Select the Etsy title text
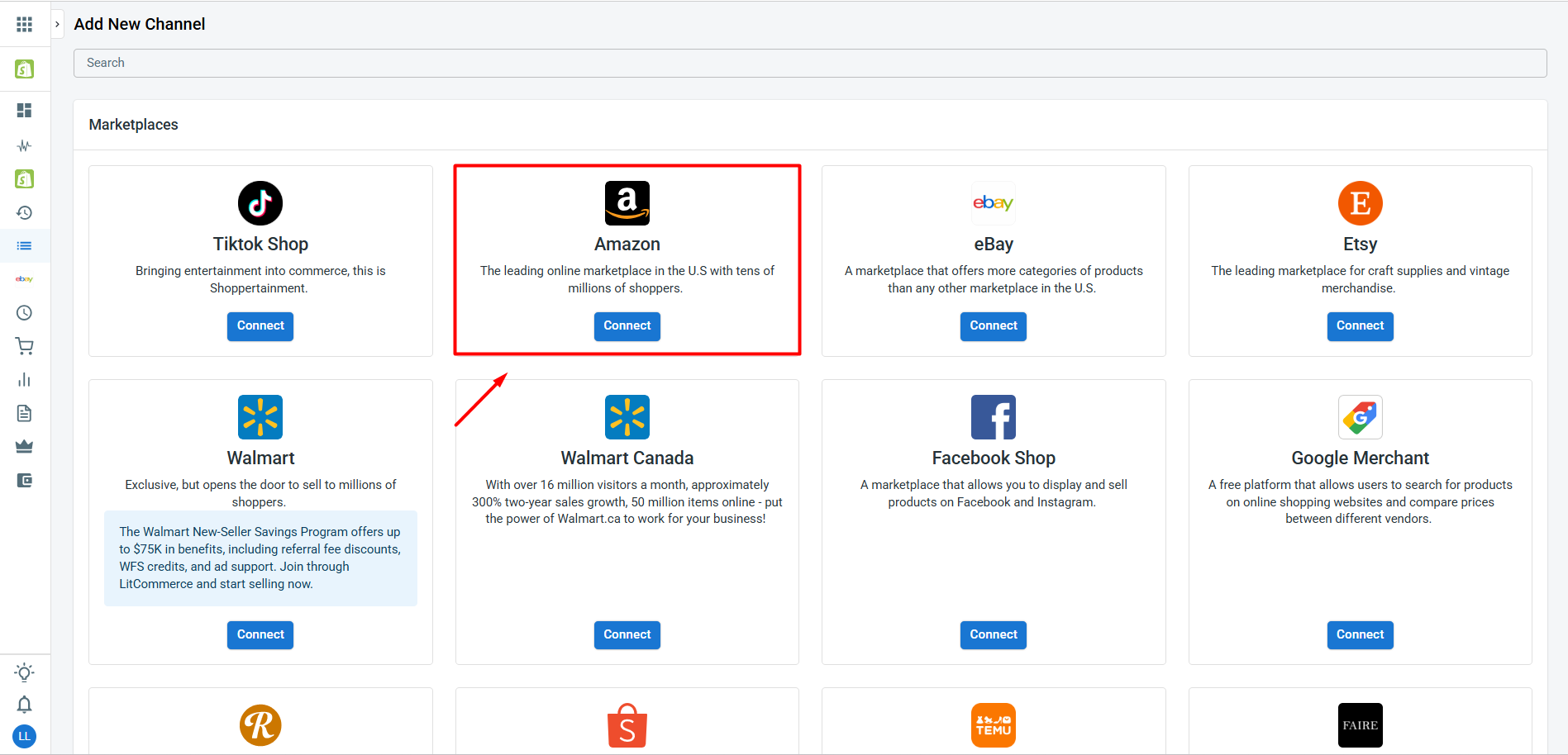The width and height of the screenshot is (1568, 755). coord(1361,245)
